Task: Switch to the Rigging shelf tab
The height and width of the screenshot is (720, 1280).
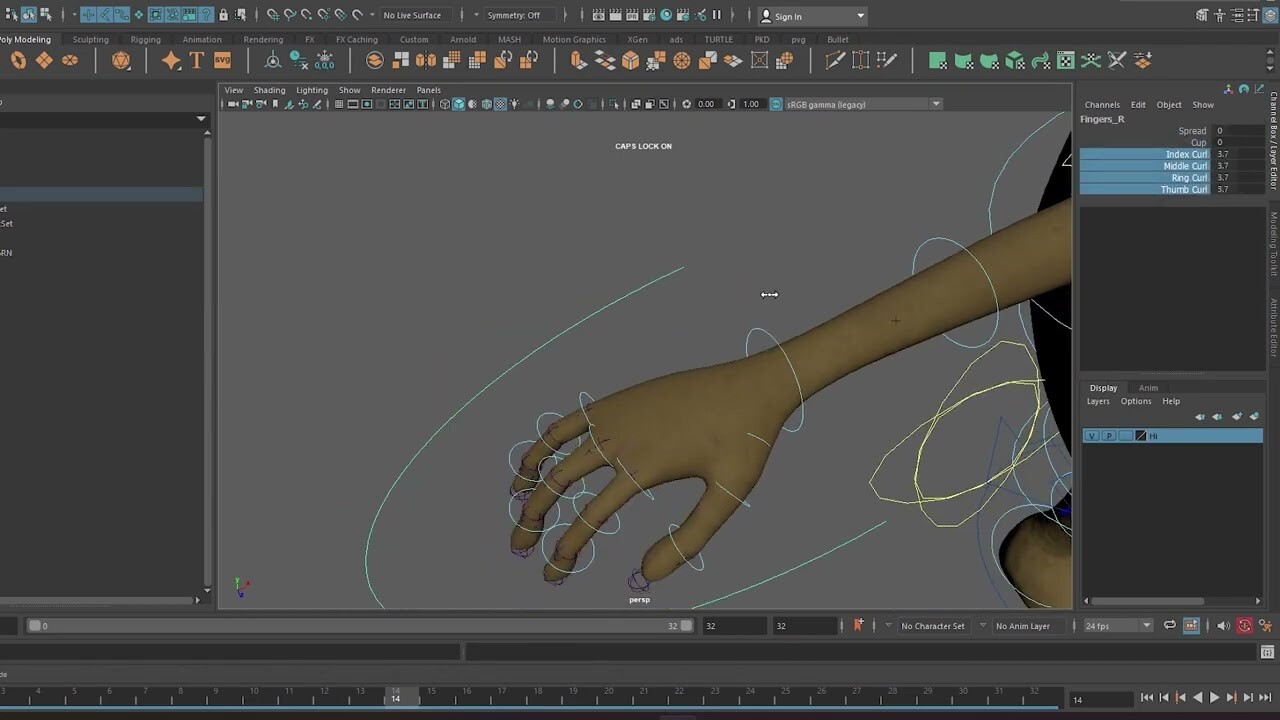Action: click(x=144, y=39)
